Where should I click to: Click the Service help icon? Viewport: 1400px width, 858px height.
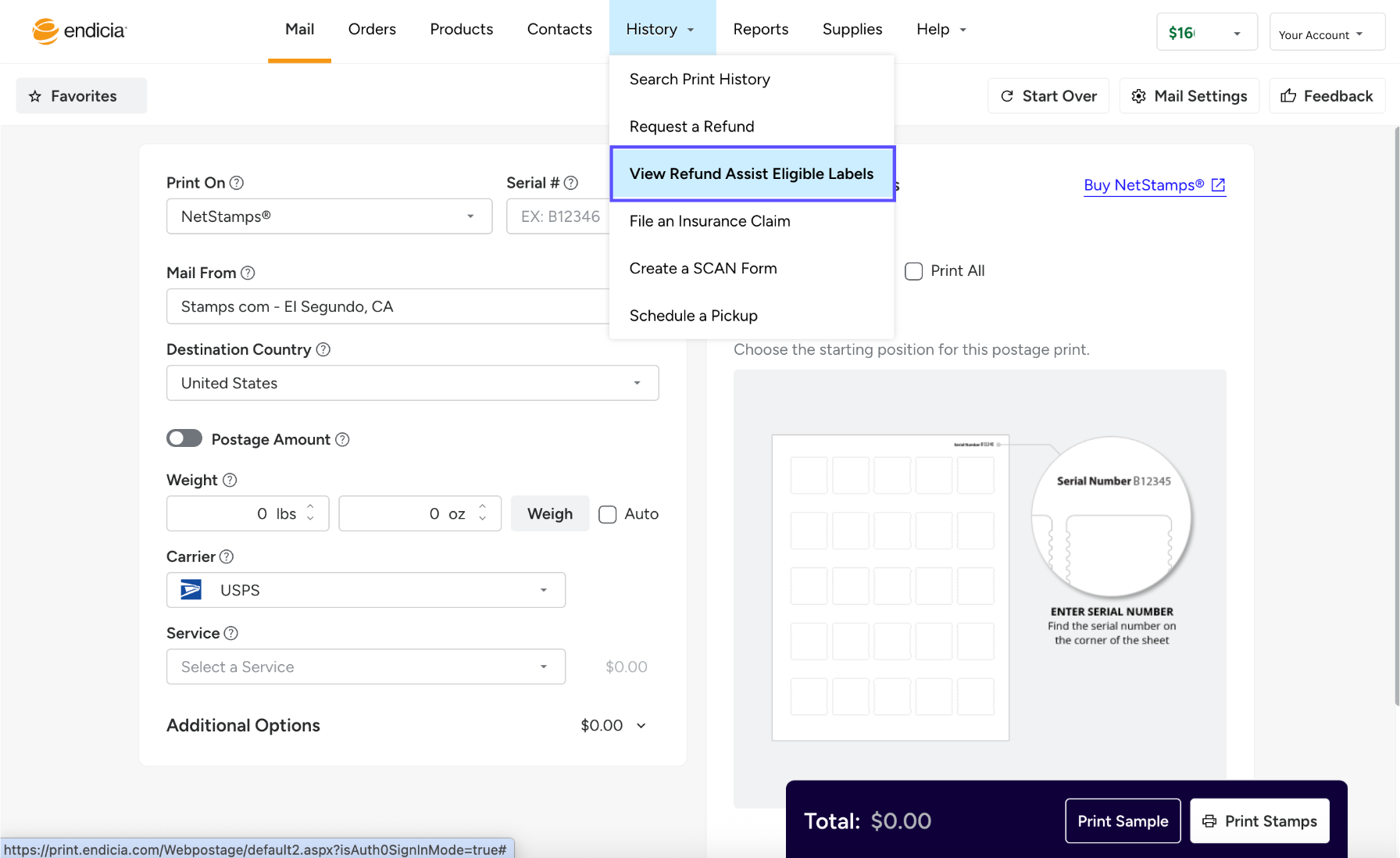pyautogui.click(x=231, y=633)
